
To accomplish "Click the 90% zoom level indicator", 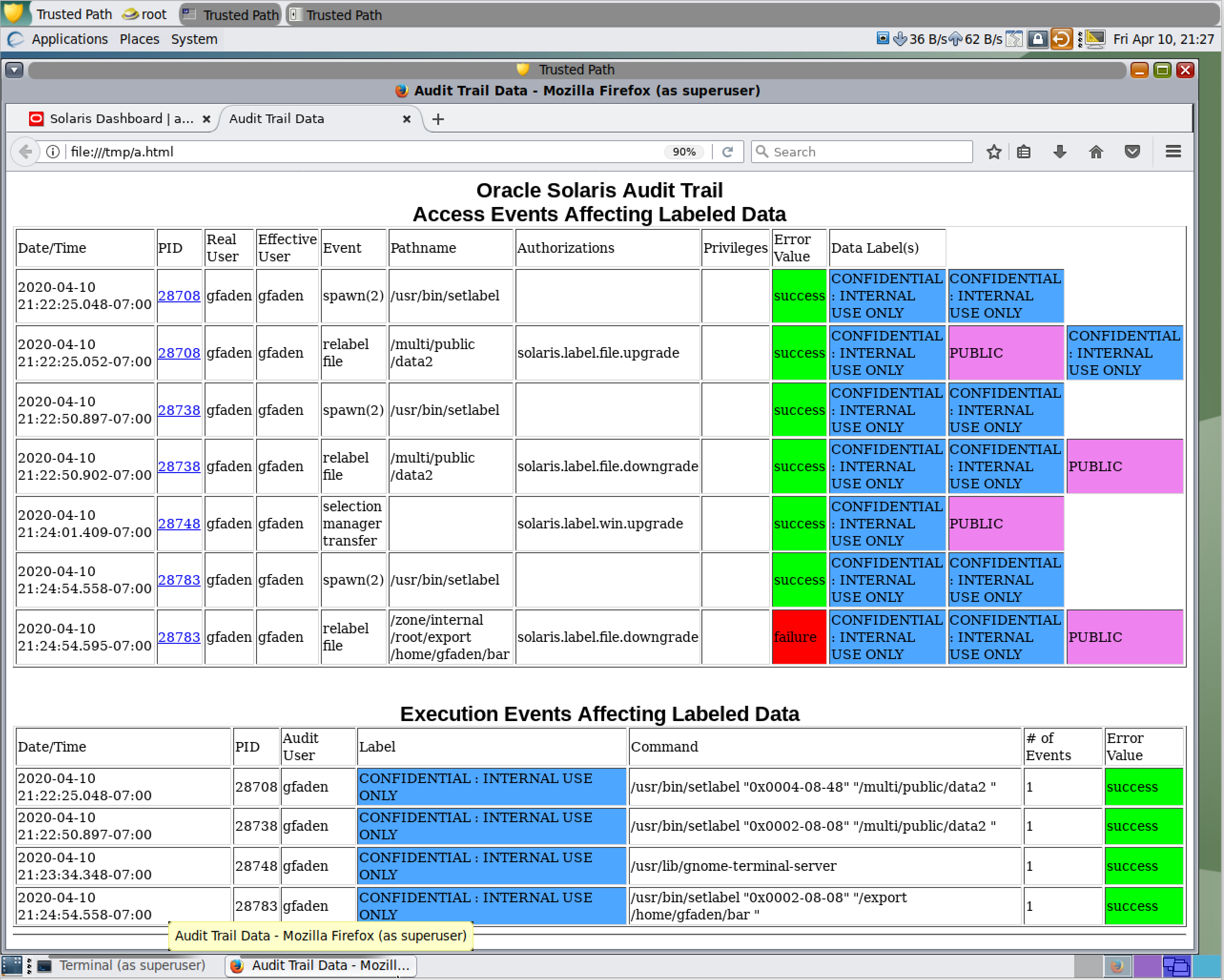I will pyautogui.click(x=684, y=152).
